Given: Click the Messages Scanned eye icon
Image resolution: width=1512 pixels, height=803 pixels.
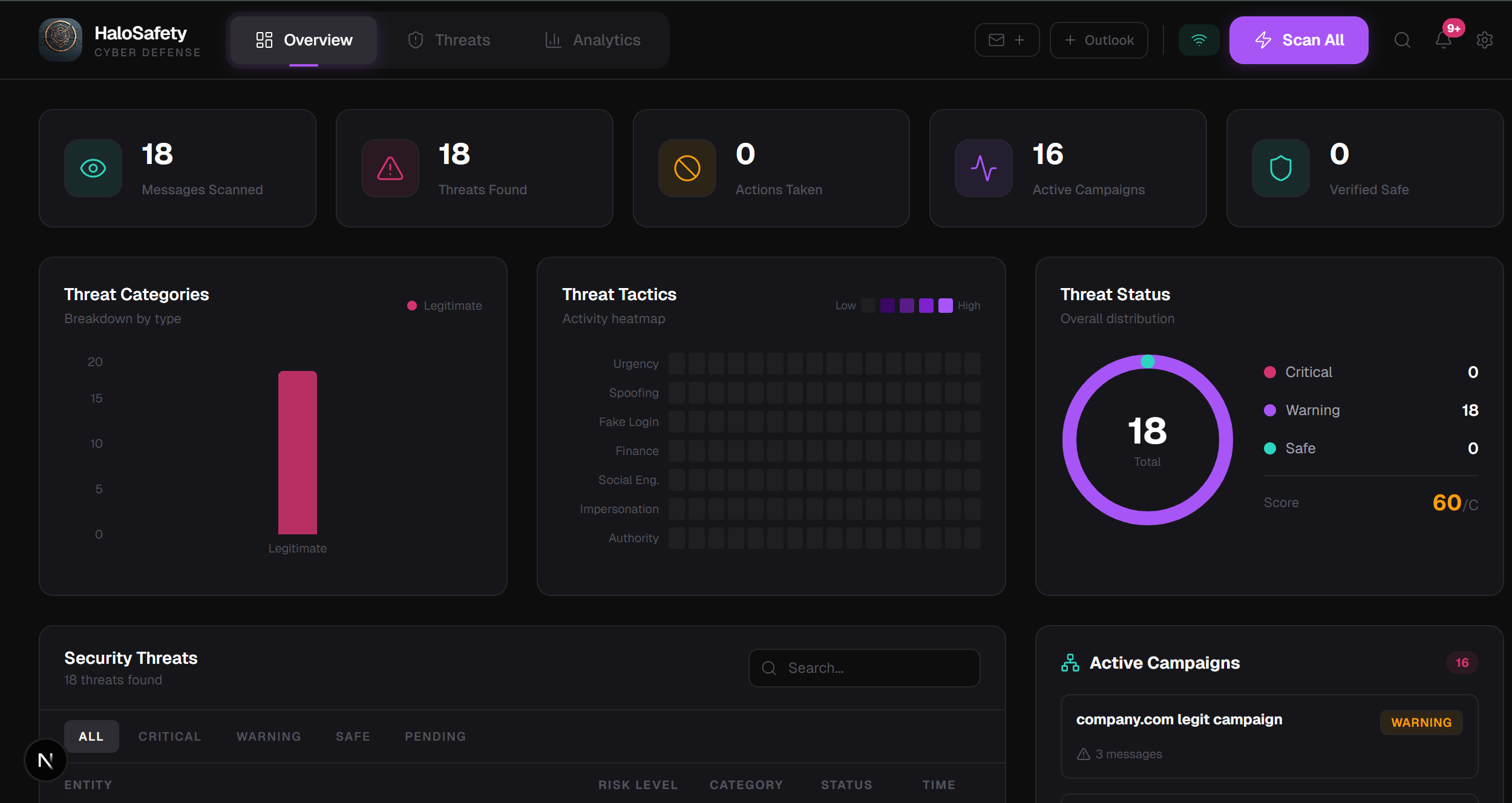Looking at the screenshot, I should click(x=93, y=168).
